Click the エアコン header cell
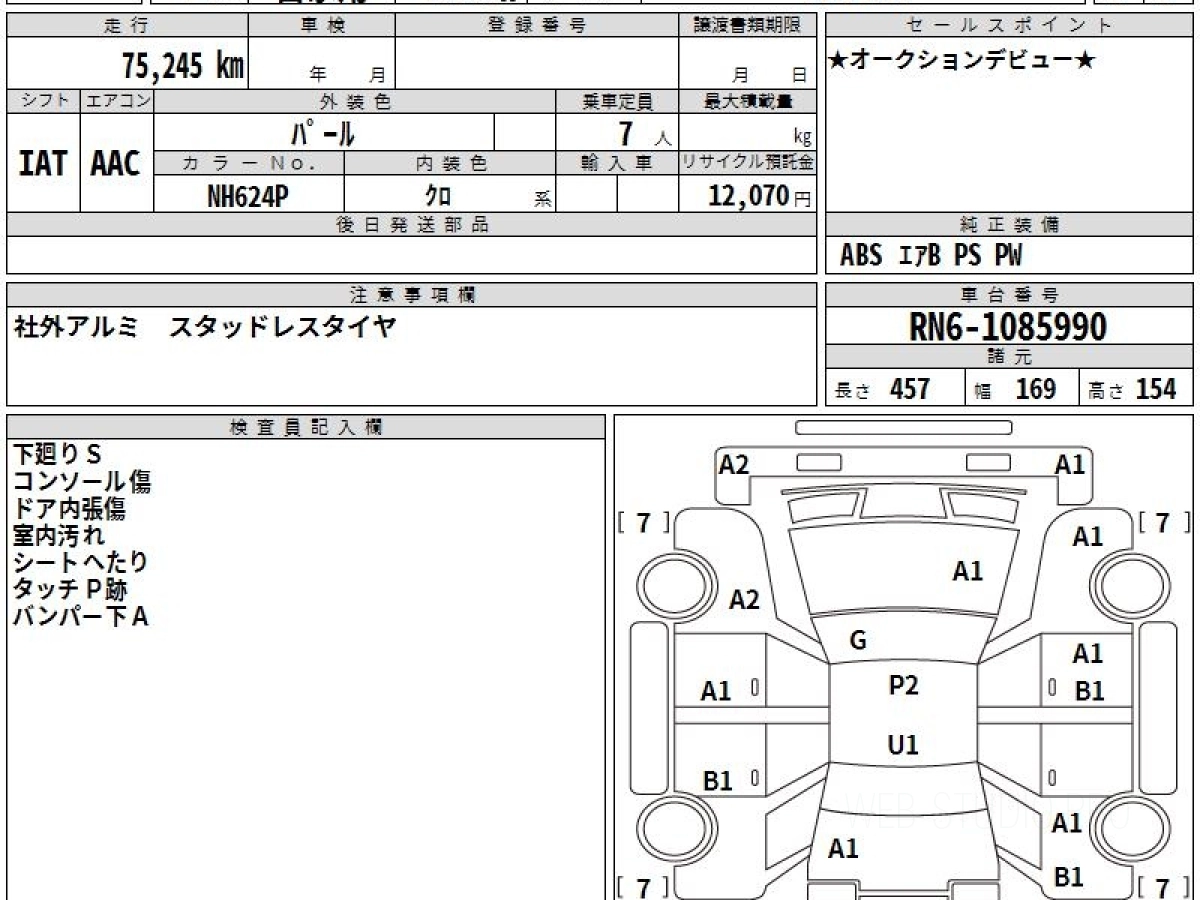The width and height of the screenshot is (1200, 900). [x=116, y=101]
